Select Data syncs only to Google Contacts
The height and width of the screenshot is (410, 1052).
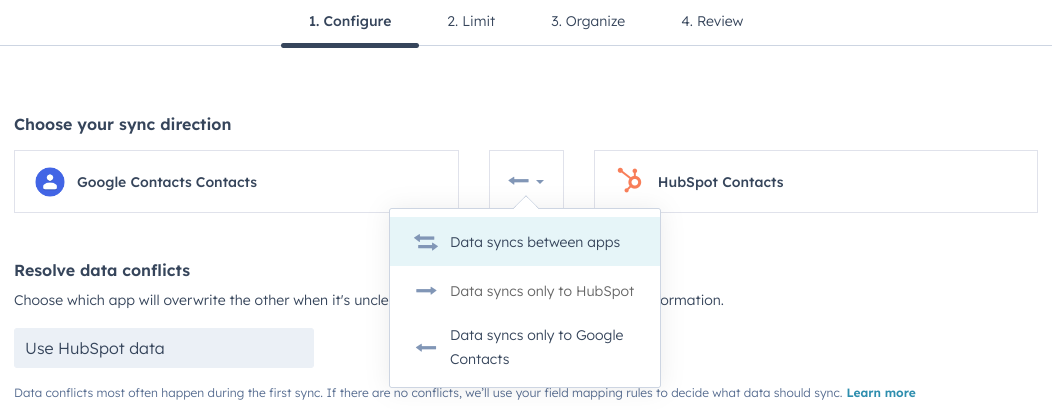pyautogui.click(x=525, y=347)
